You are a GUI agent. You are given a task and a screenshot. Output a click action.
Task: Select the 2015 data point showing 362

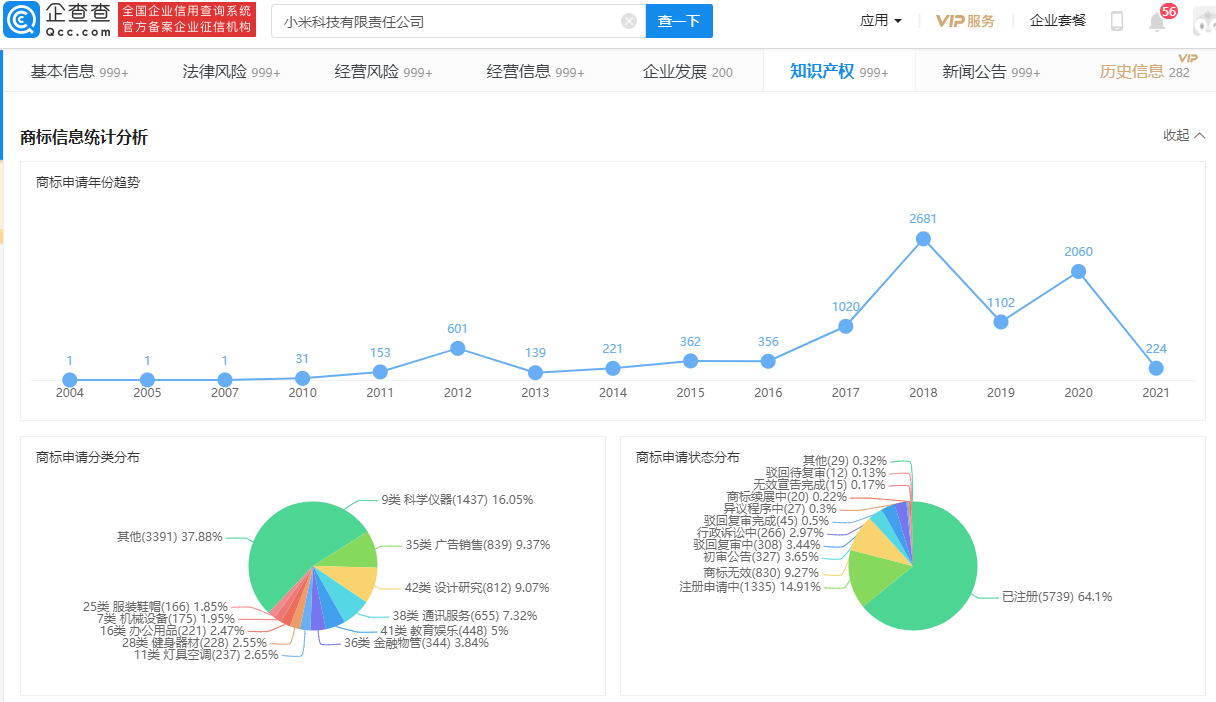690,361
